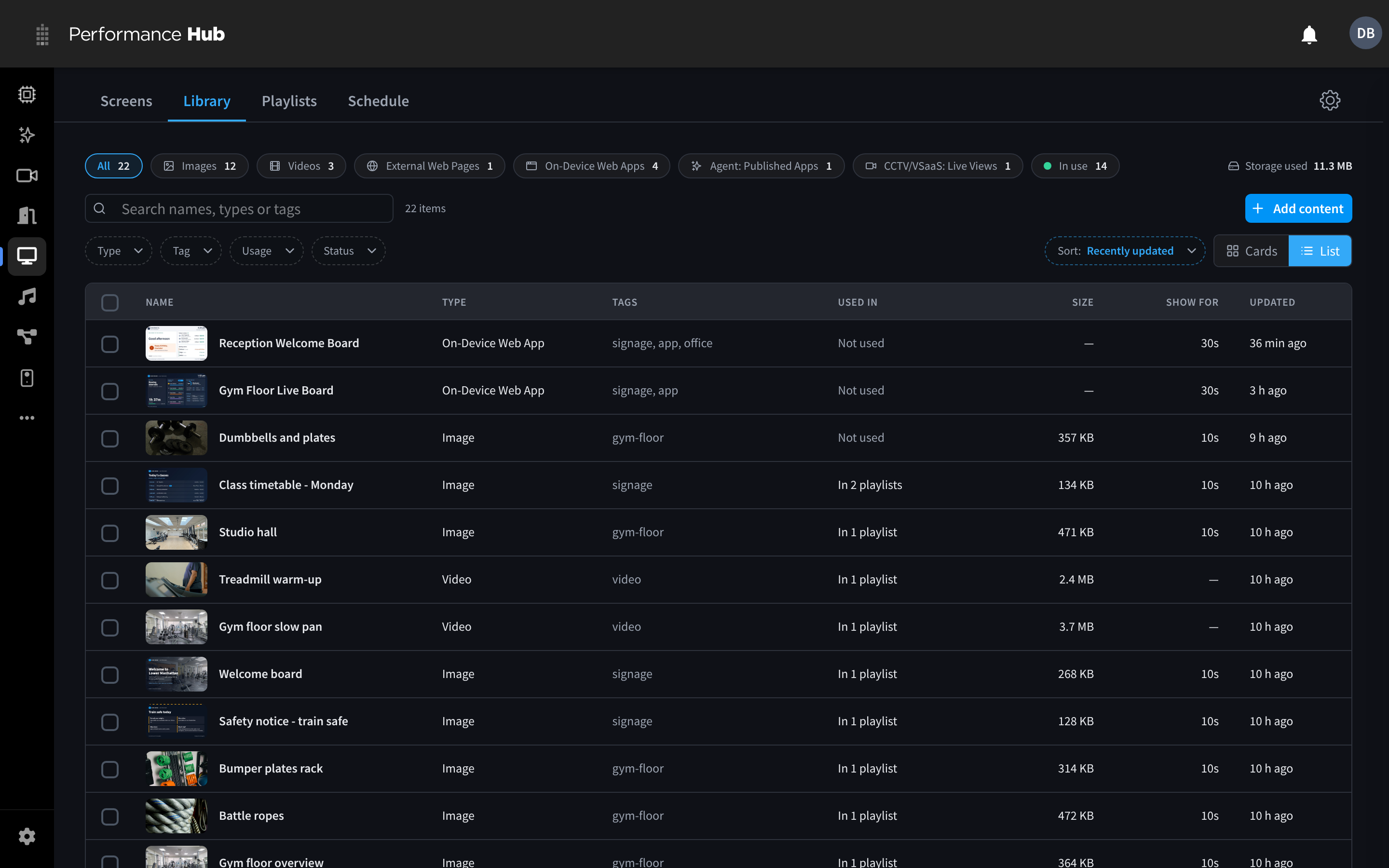Expand the Usage filter dropdown
Image resolution: width=1389 pixels, height=868 pixels.
pyautogui.click(x=267, y=251)
